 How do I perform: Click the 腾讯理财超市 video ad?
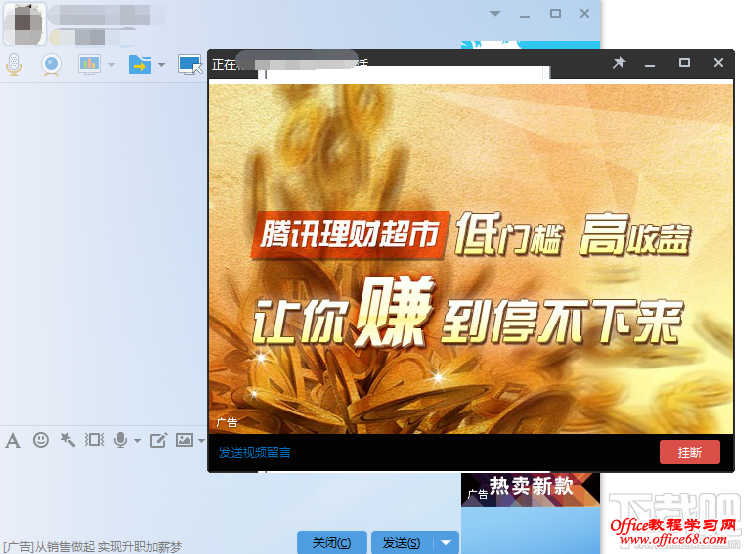471,259
